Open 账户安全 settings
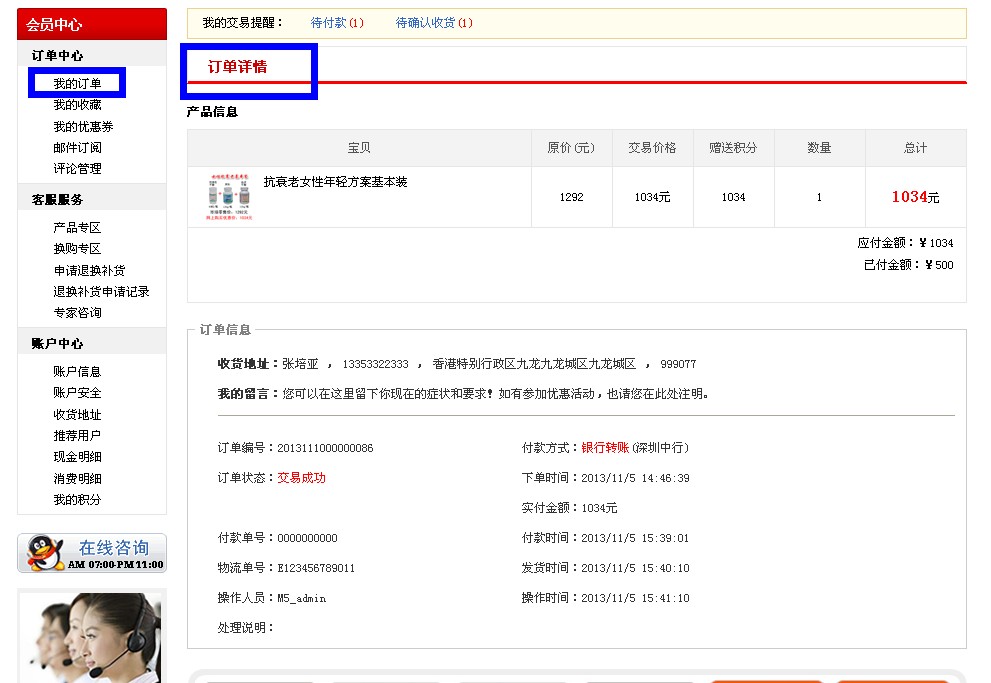Image resolution: width=991 pixels, height=683 pixels. coord(77,393)
